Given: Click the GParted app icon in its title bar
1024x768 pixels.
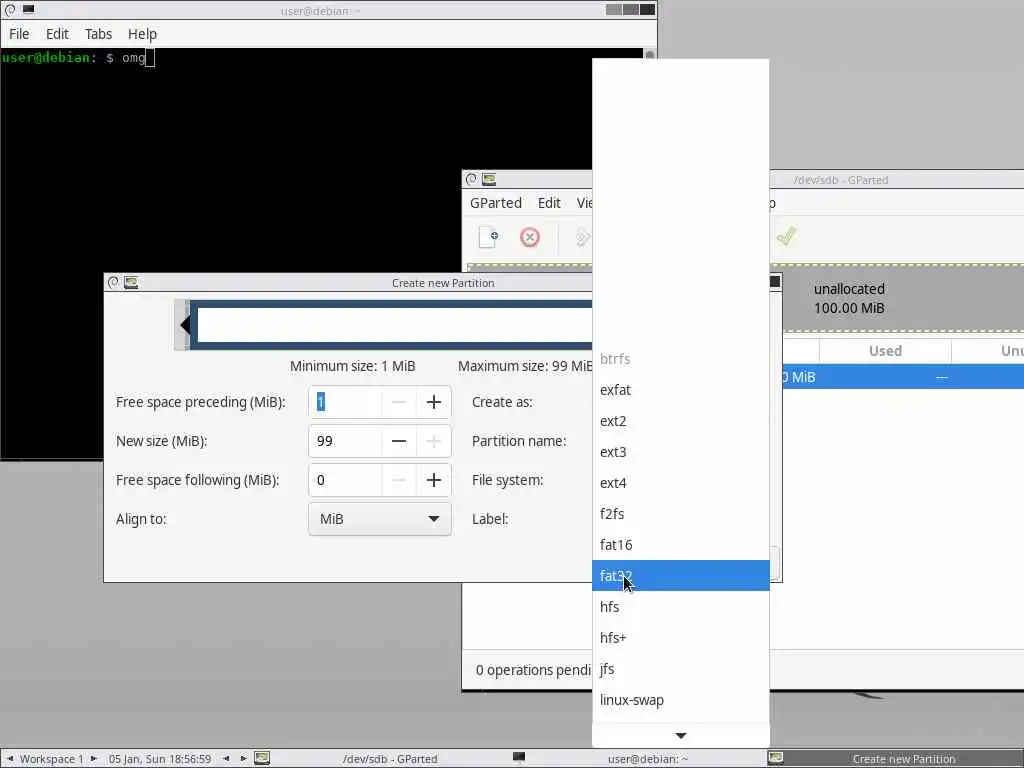Looking at the screenshot, I should point(488,179).
